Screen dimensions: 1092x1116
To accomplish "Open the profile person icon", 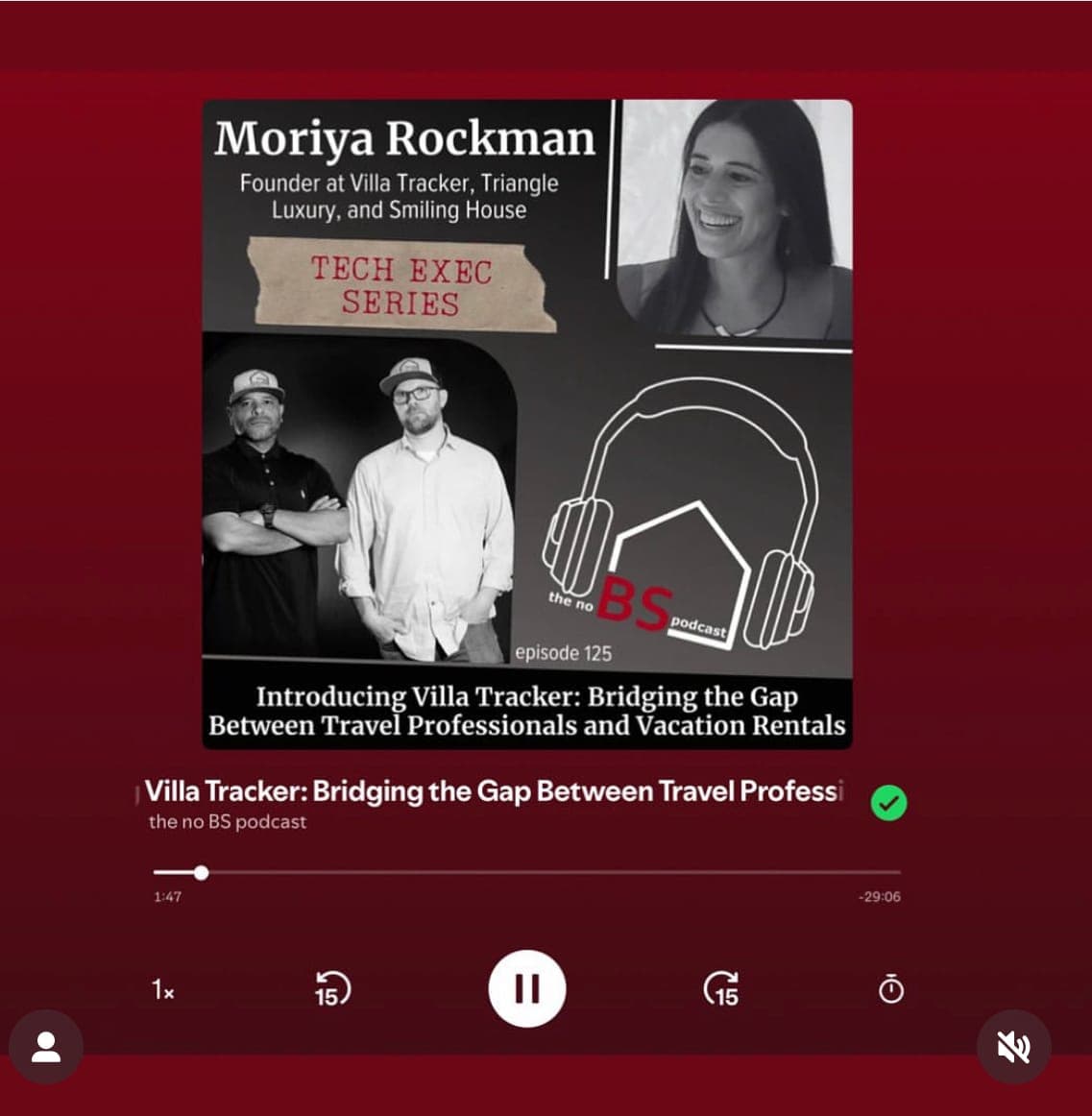I will click(46, 1046).
